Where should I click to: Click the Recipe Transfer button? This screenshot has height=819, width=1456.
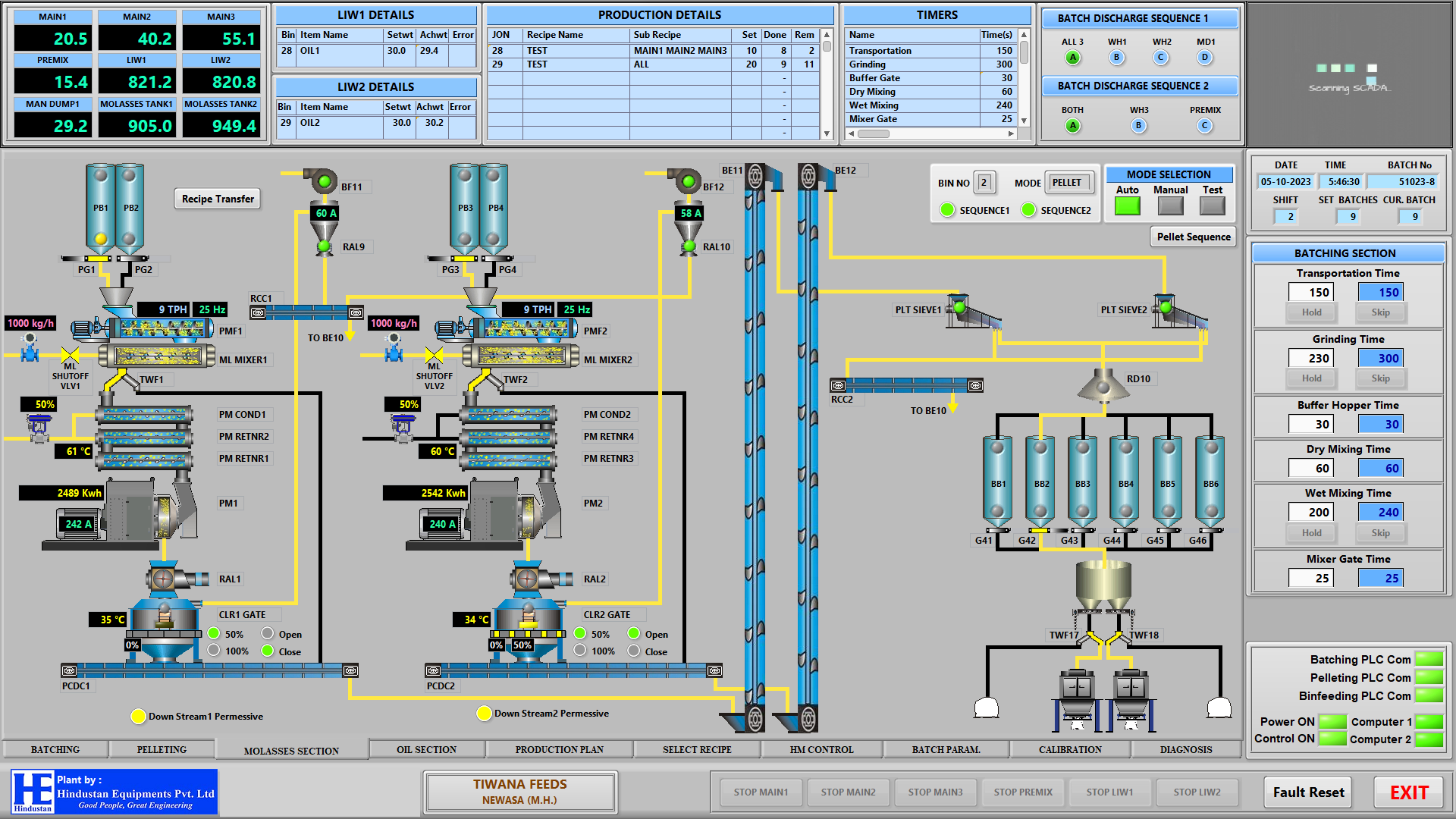[x=218, y=199]
